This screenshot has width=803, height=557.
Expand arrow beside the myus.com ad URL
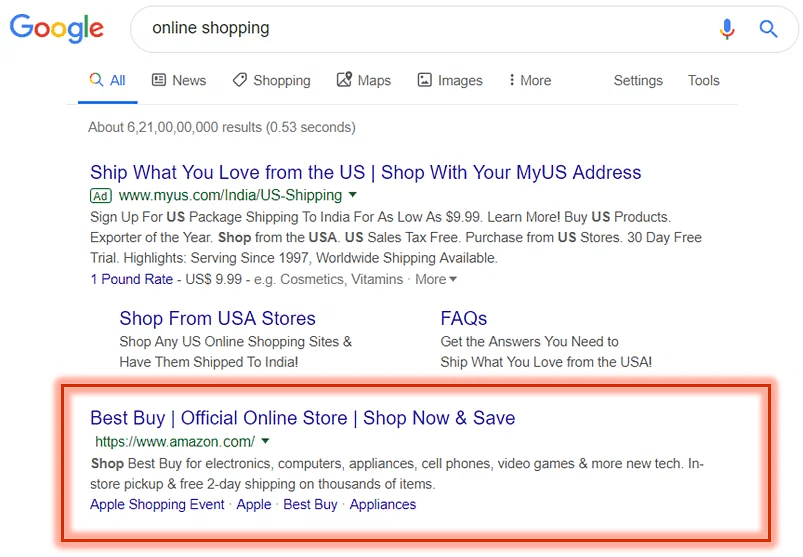click(x=352, y=195)
